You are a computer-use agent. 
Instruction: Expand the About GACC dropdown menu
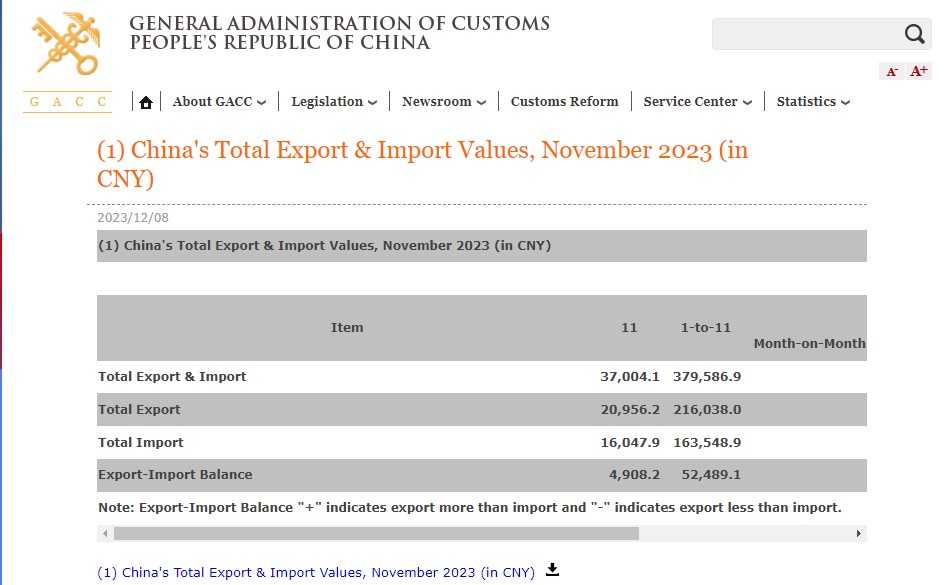click(219, 102)
